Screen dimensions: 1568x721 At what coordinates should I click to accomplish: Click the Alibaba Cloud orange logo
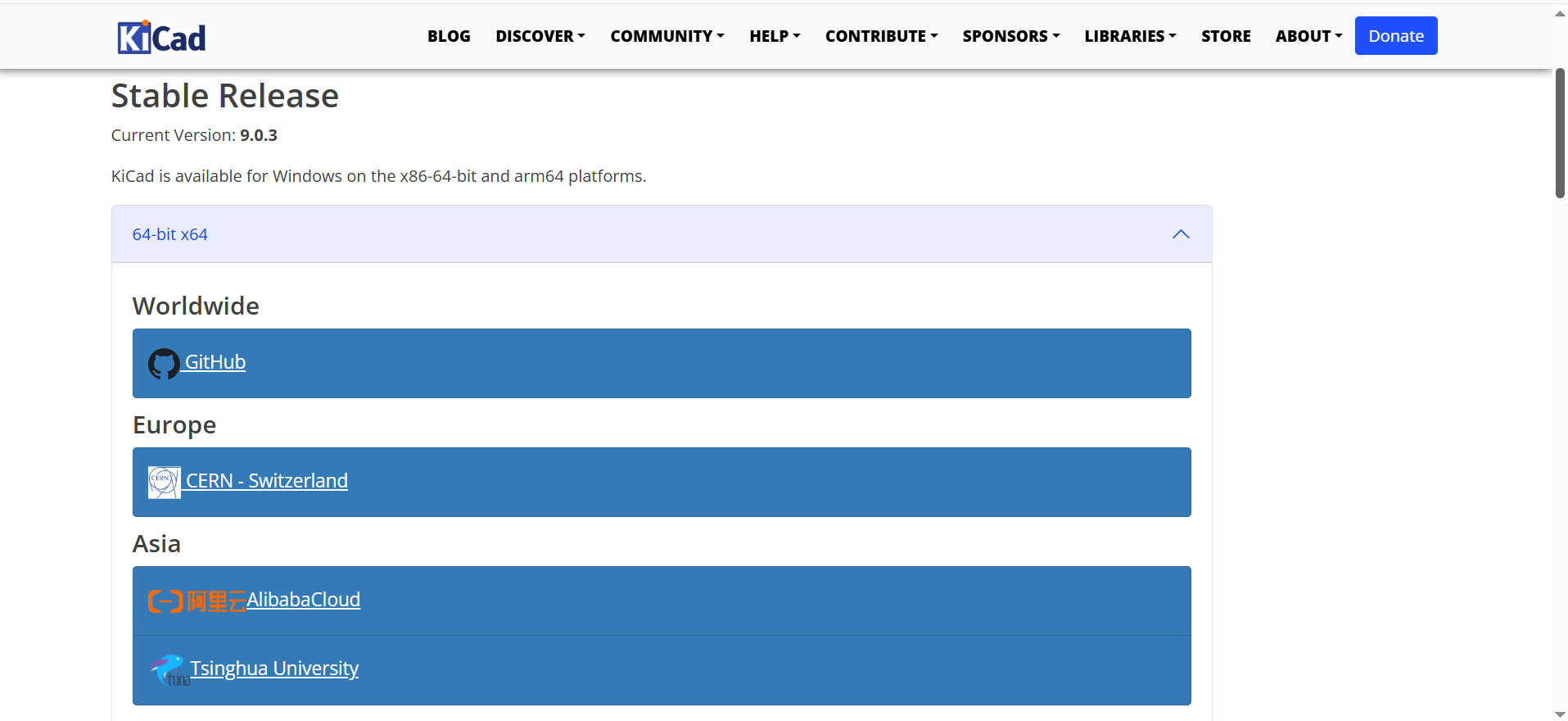click(197, 601)
